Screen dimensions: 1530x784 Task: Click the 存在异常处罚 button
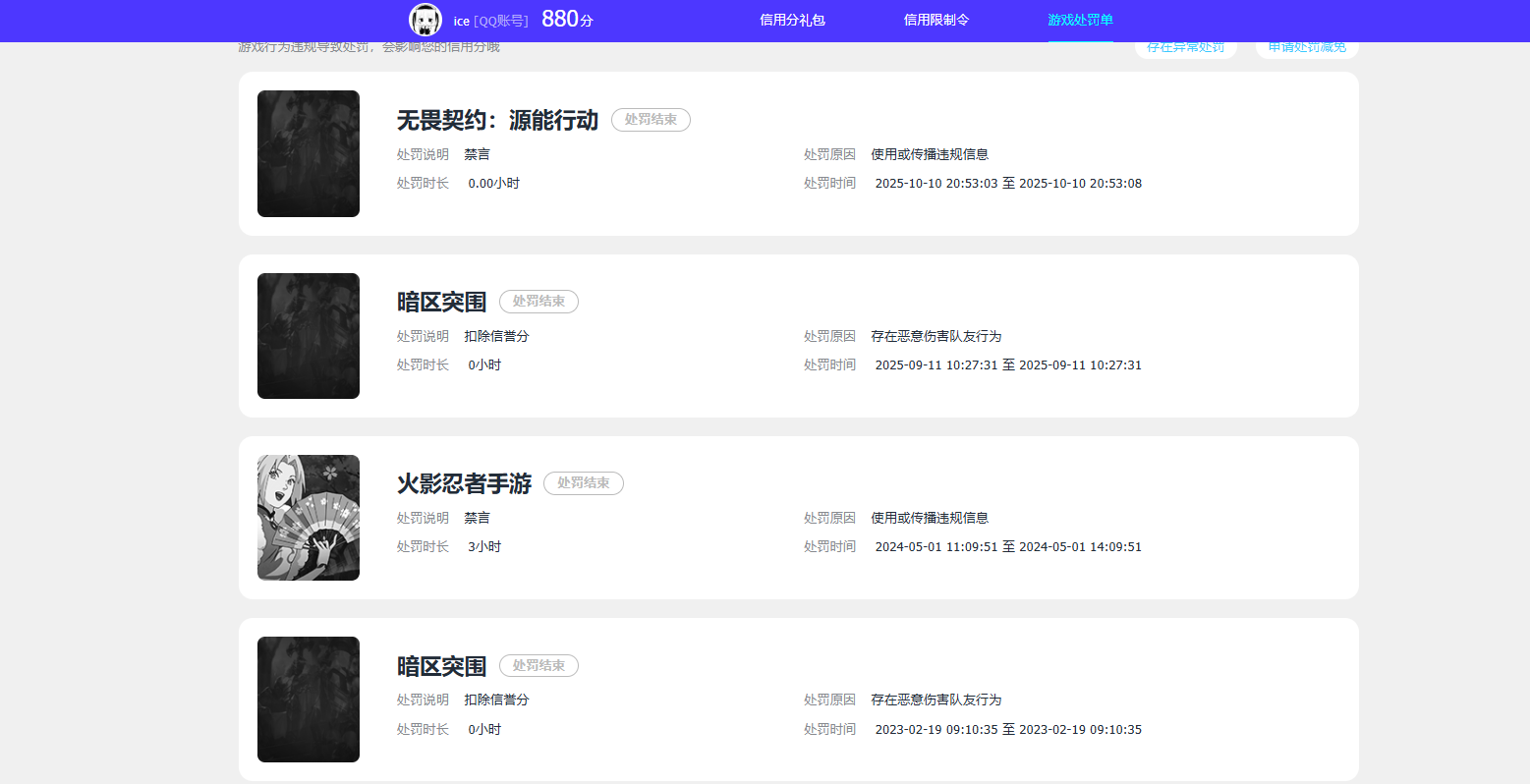[1186, 48]
